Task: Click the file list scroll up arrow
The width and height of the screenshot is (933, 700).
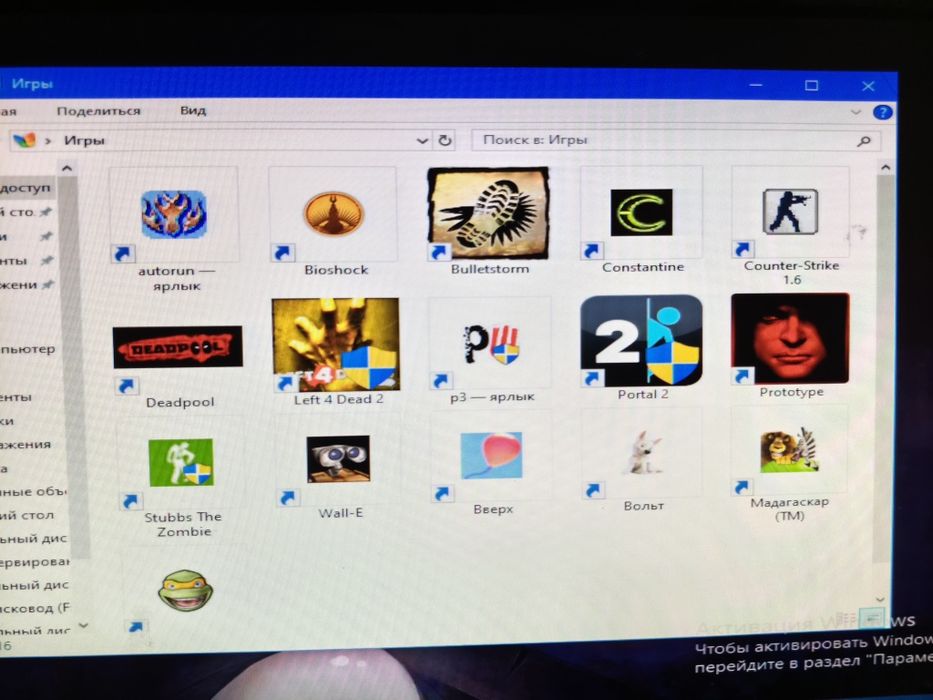Action: tap(885, 168)
